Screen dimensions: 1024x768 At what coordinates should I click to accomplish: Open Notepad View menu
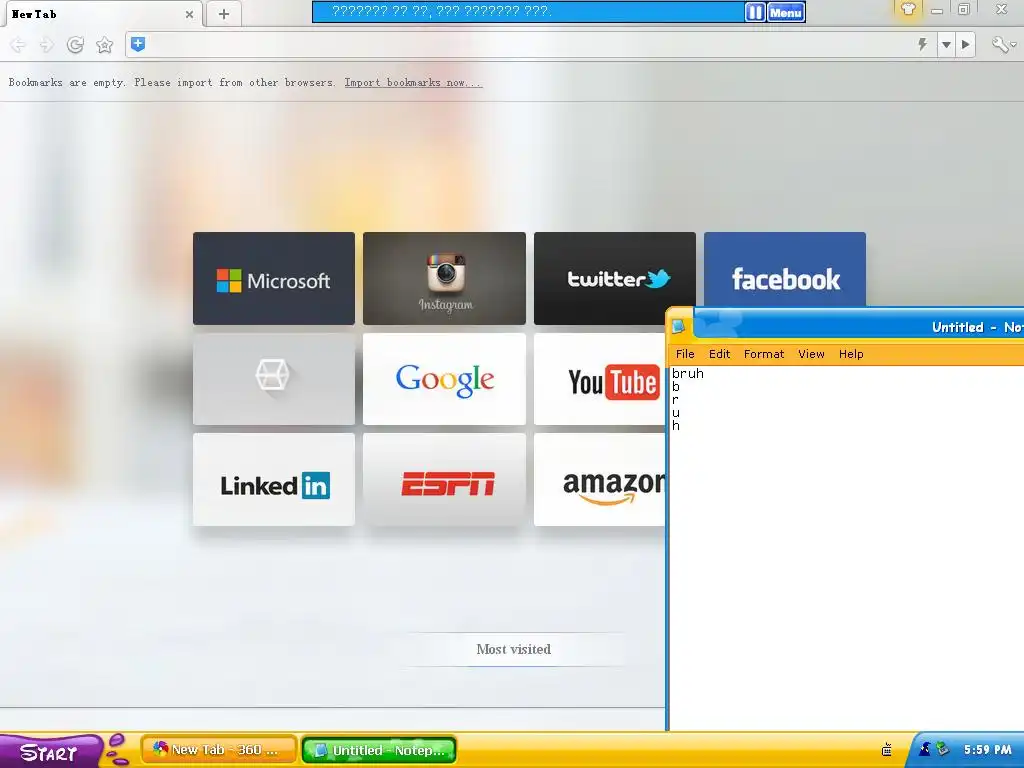pyautogui.click(x=811, y=354)
